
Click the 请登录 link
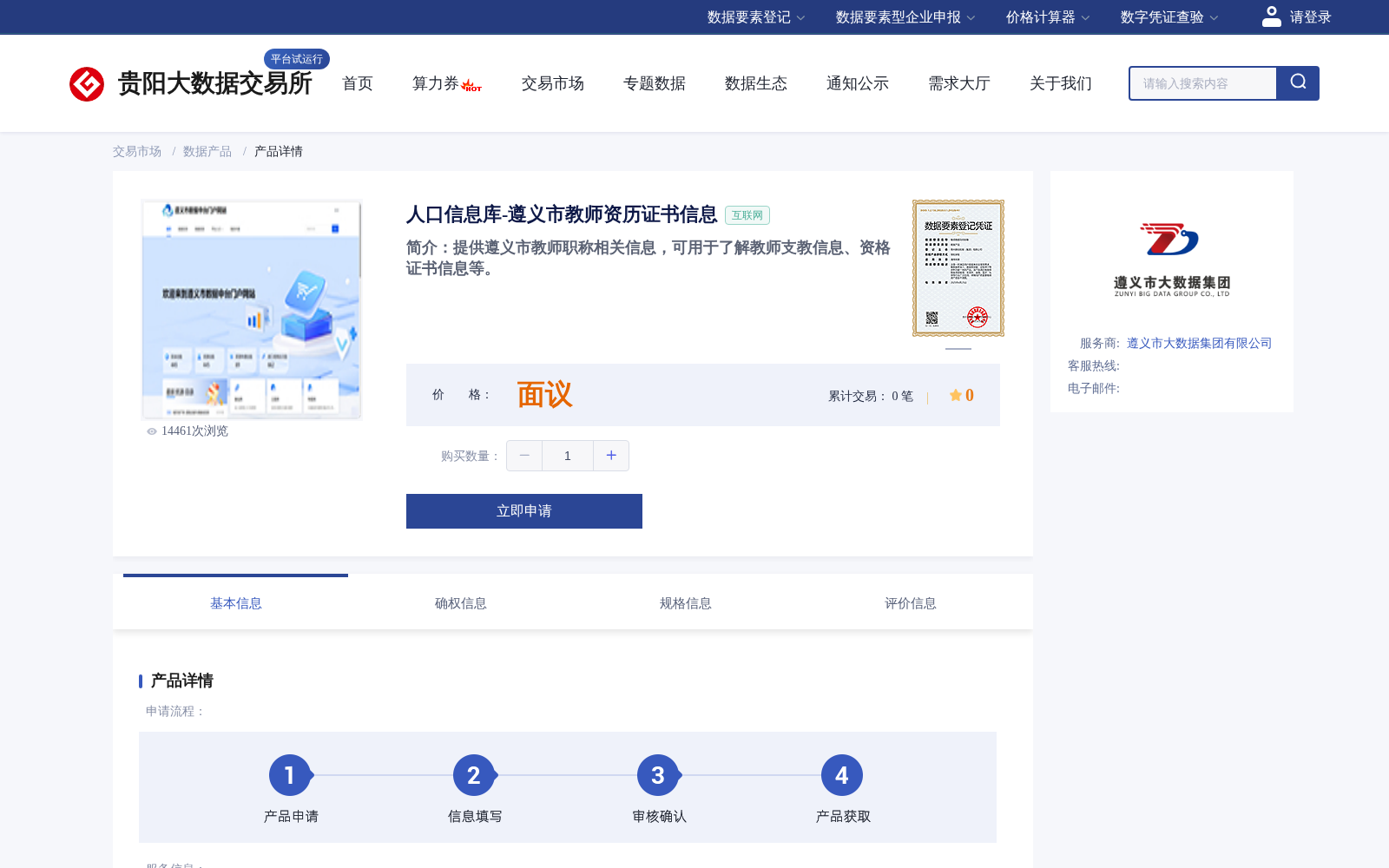click(1310, 17)
